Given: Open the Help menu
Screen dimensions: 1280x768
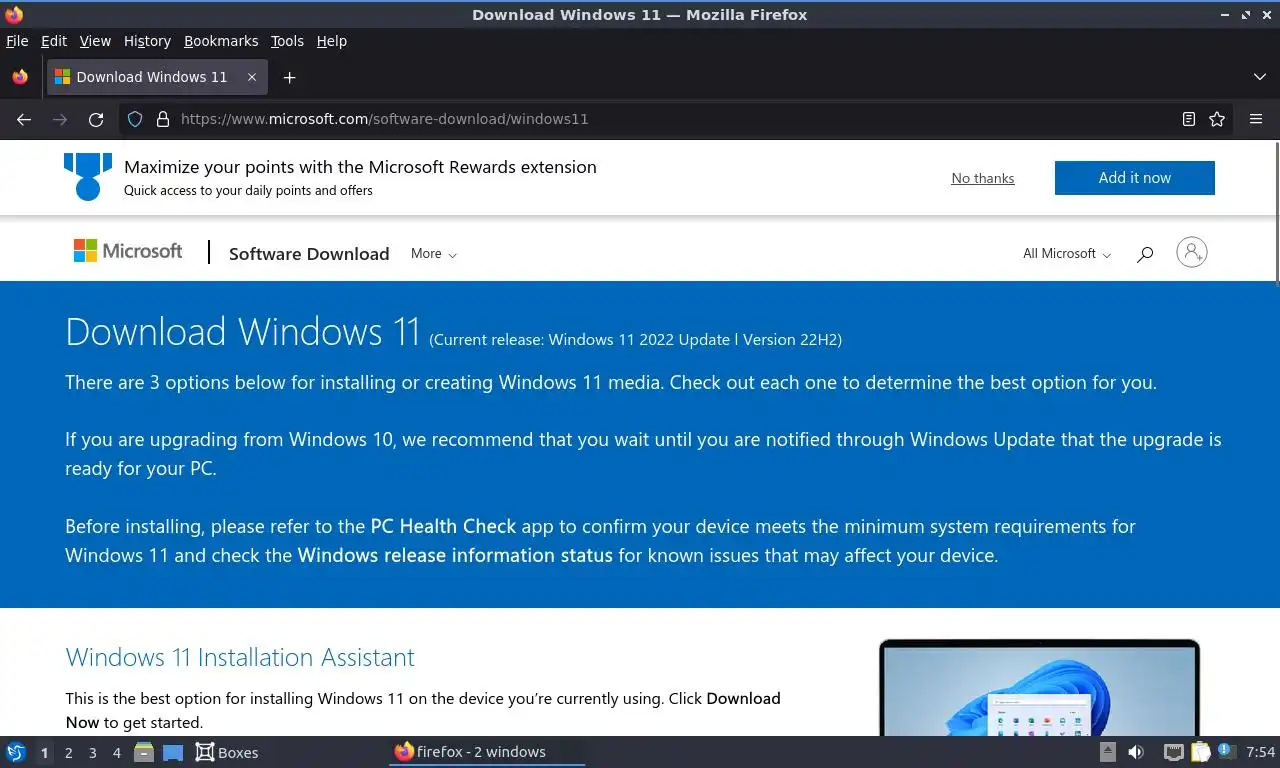Looking at the screenshot, I should [x=332, y=41].
